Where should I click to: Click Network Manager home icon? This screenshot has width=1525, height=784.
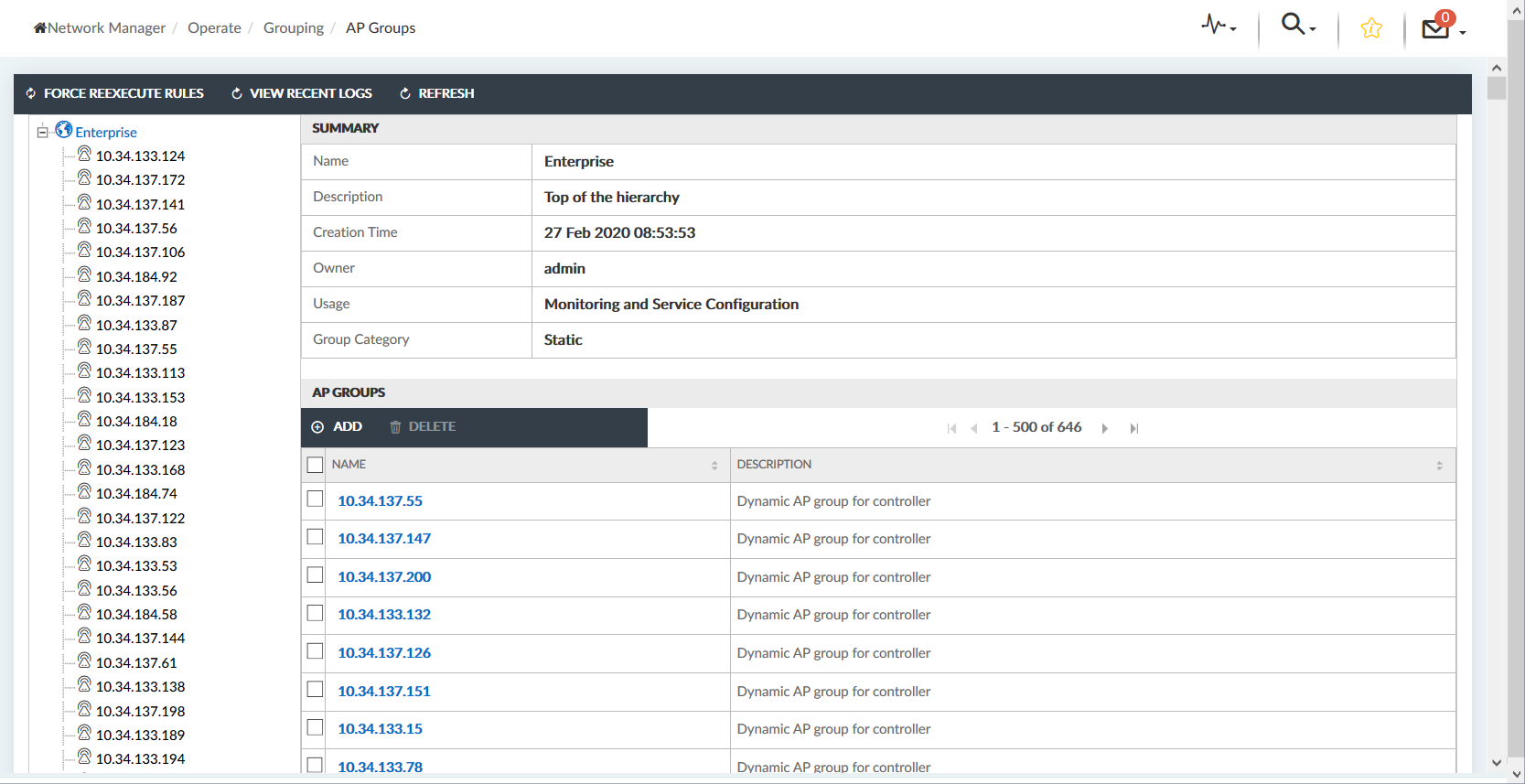pos(40,28)
